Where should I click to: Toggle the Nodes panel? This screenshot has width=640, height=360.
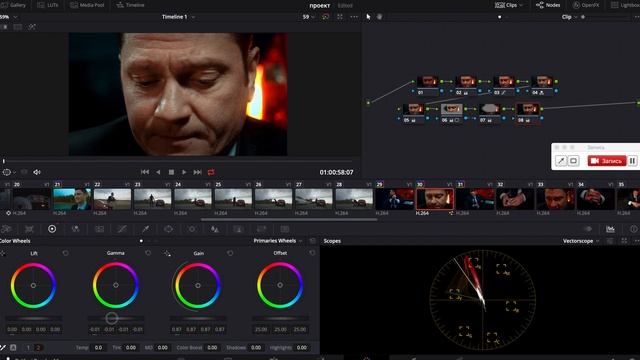point(548,5)
